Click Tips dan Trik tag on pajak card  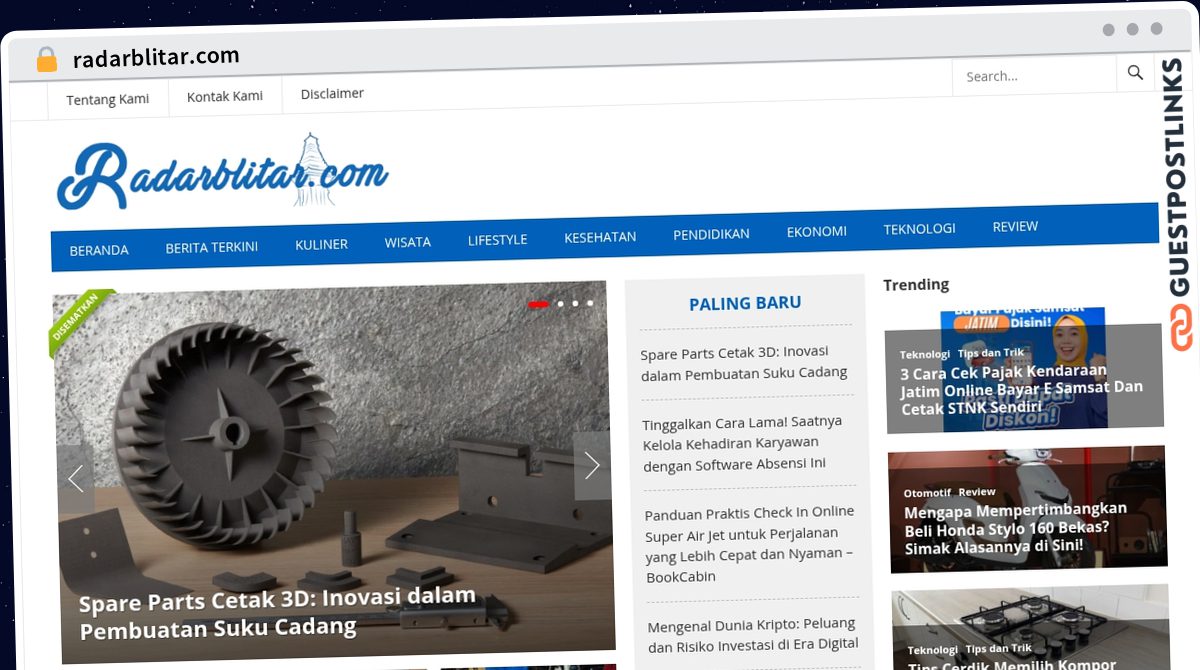point(990,353)
